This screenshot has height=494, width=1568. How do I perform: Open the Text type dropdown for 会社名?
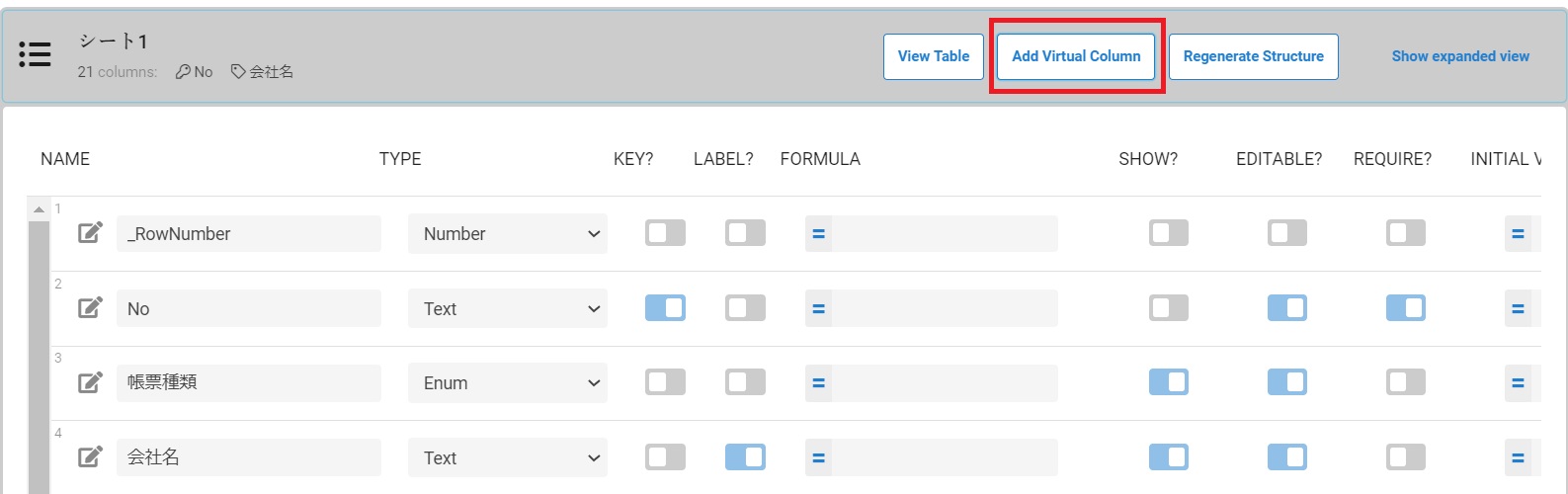click(x=508, y=458)
